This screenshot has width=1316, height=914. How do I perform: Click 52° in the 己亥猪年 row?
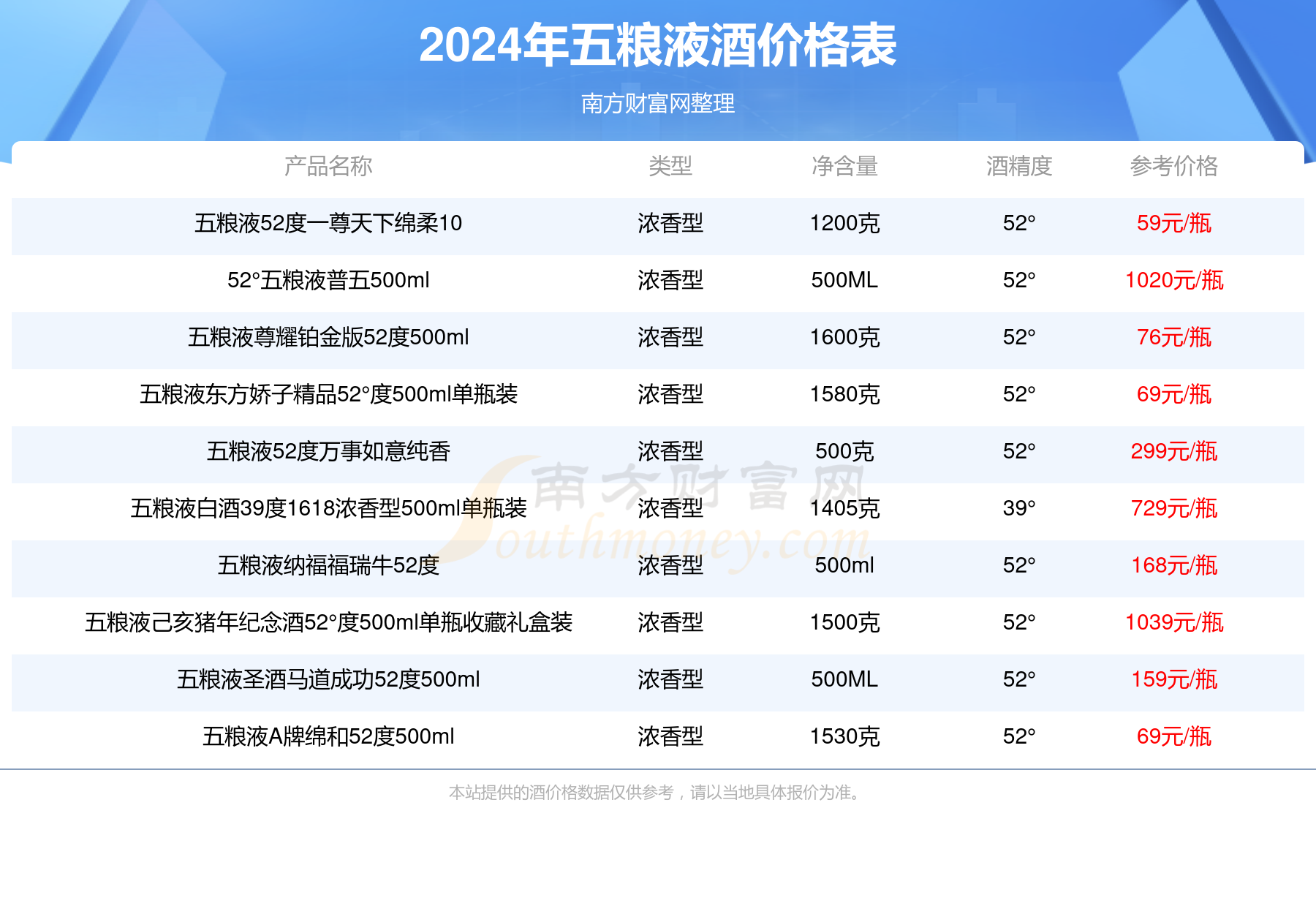pyautogui.click(x=1019, y=622)
